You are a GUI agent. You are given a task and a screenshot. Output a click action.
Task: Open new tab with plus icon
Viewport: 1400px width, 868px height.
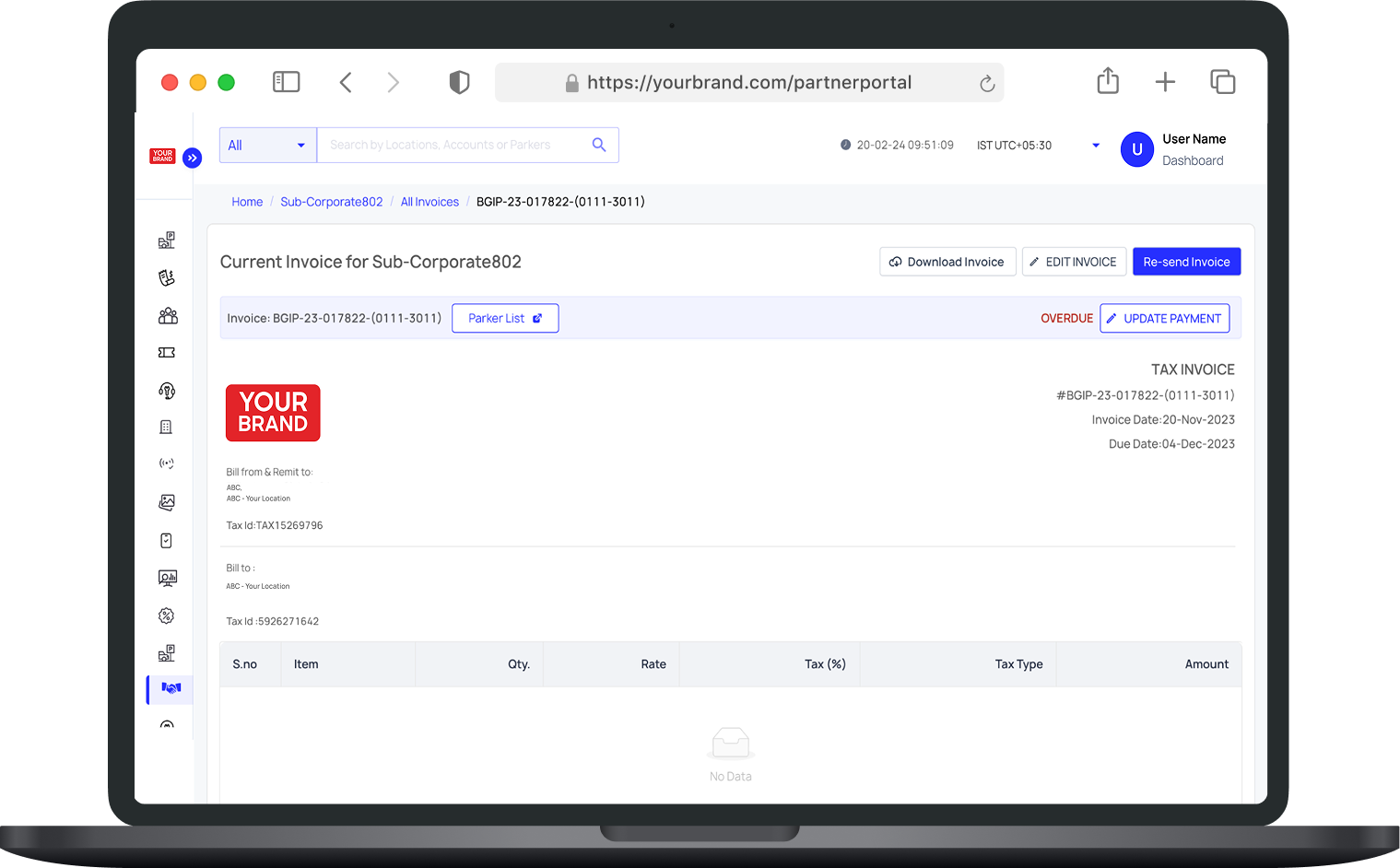(x=1165, y=82)
